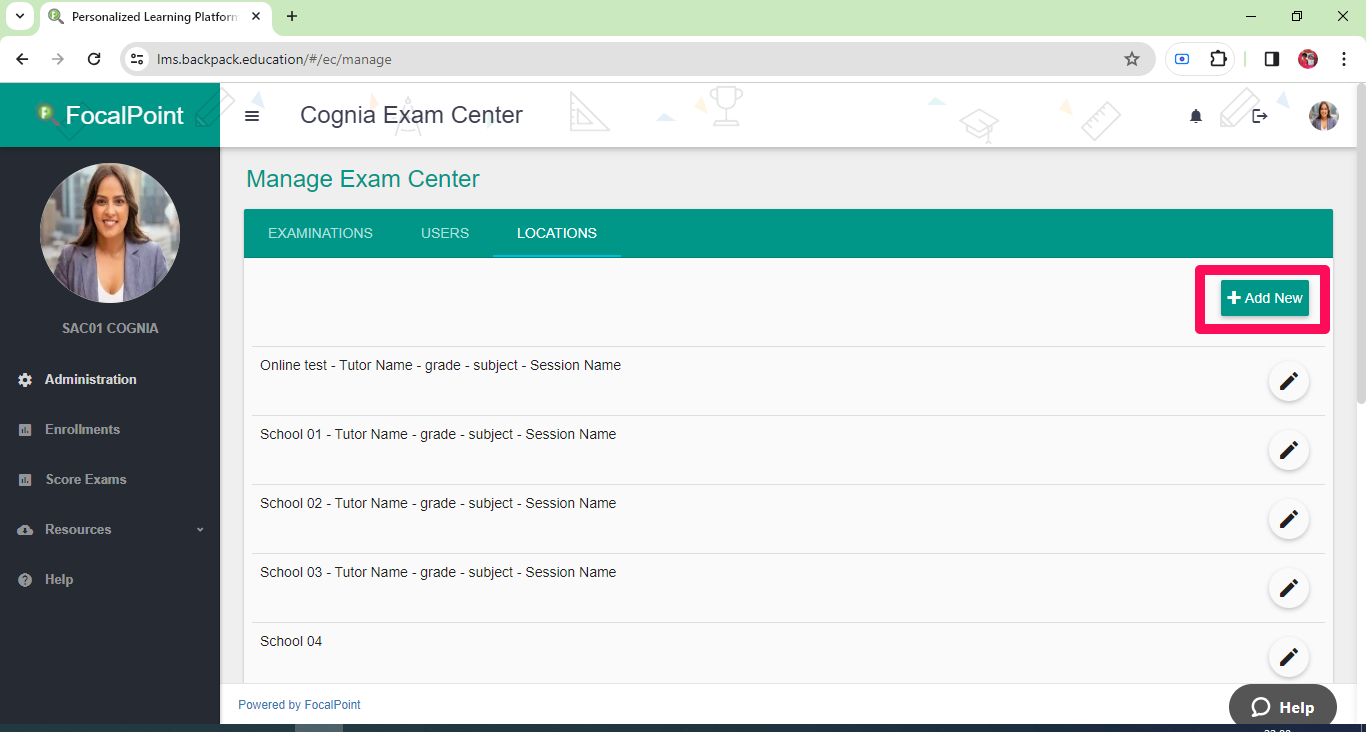Screen dimensions: 1366x732
Task: Click the screen recorder extension icon
Action: coord(1182,59)
